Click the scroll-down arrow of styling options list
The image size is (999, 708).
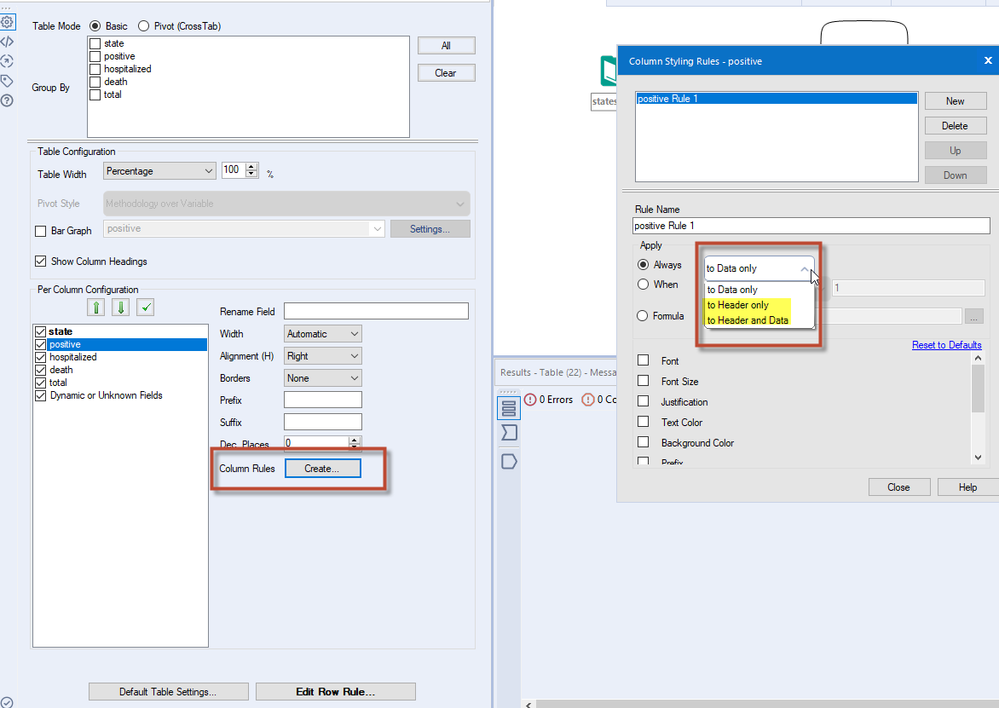[x=978, y=458]
